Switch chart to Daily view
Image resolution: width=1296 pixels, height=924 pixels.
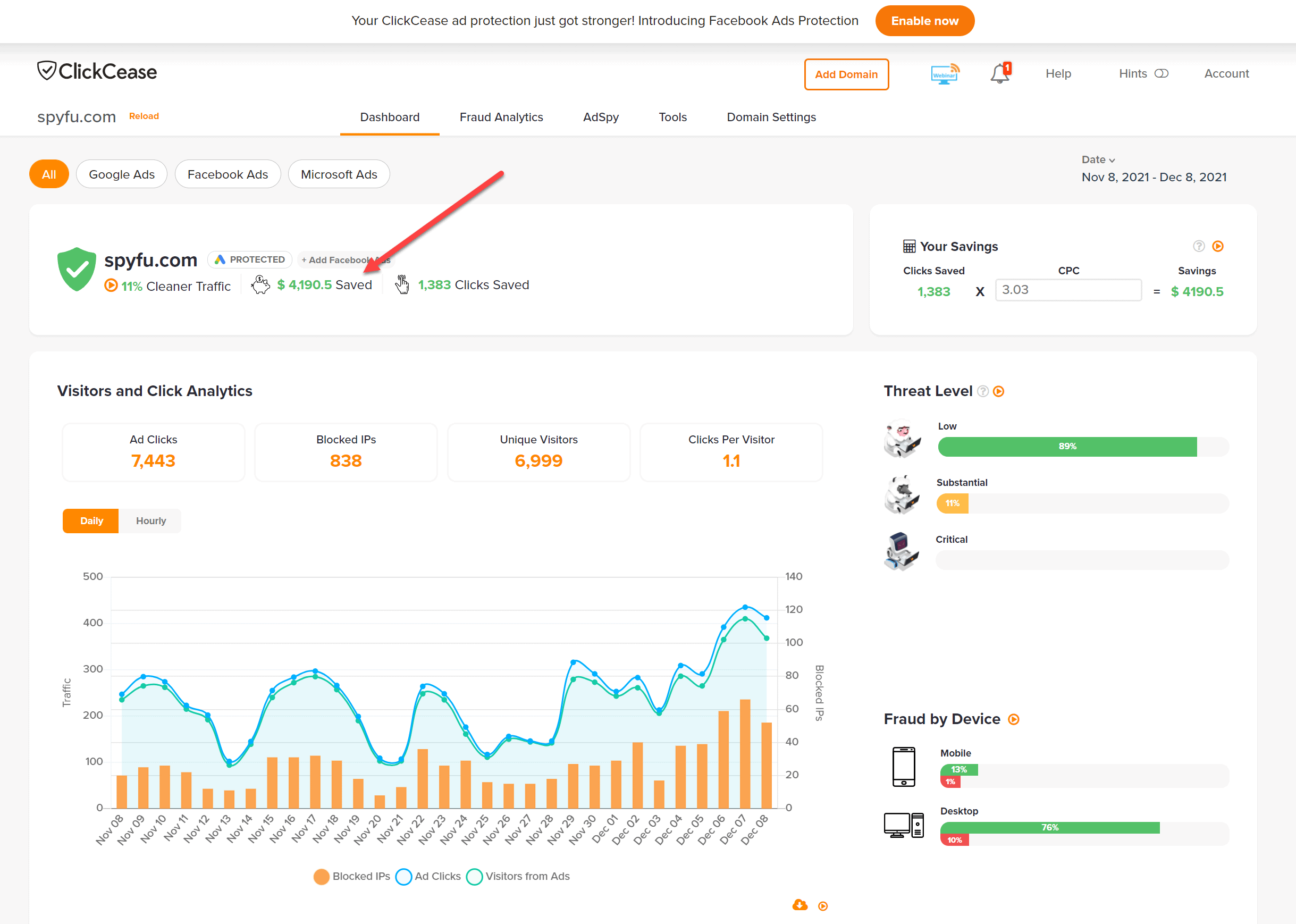(x=91, y=521)
